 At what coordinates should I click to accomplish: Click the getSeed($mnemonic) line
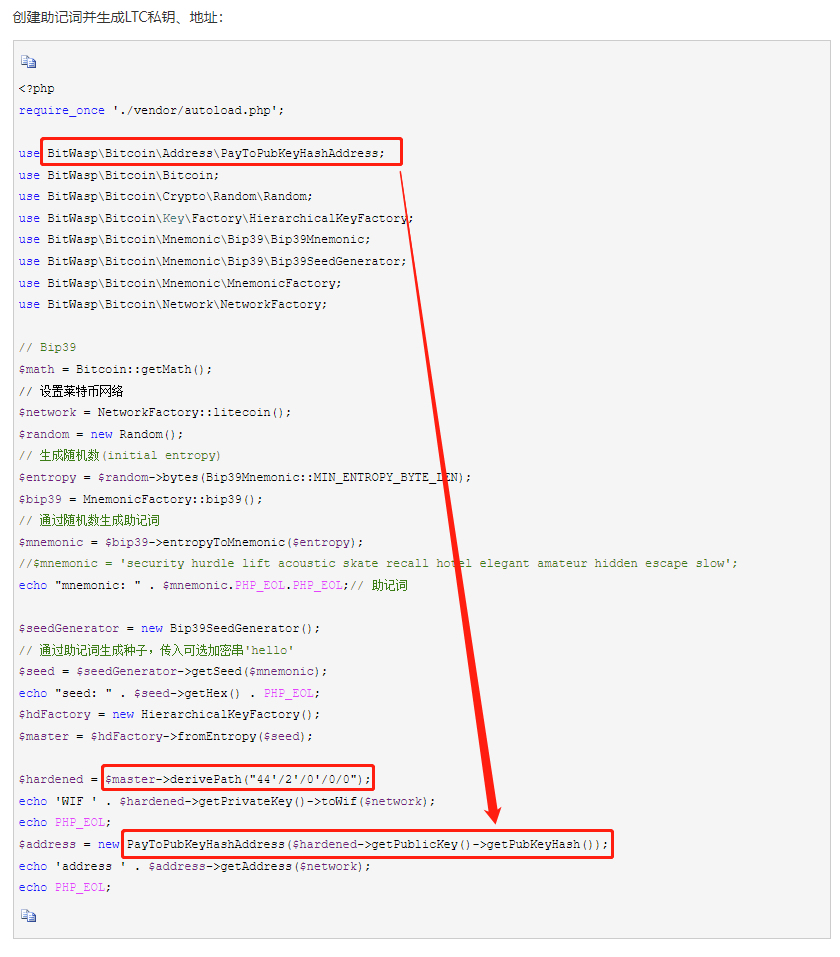[173, 671]
